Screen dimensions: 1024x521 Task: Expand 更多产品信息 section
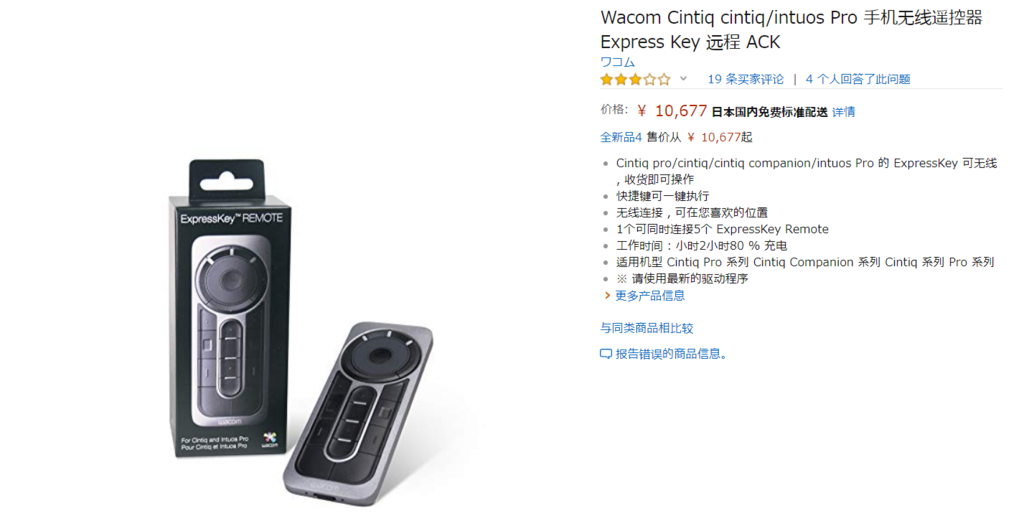(x=650, y=296)
